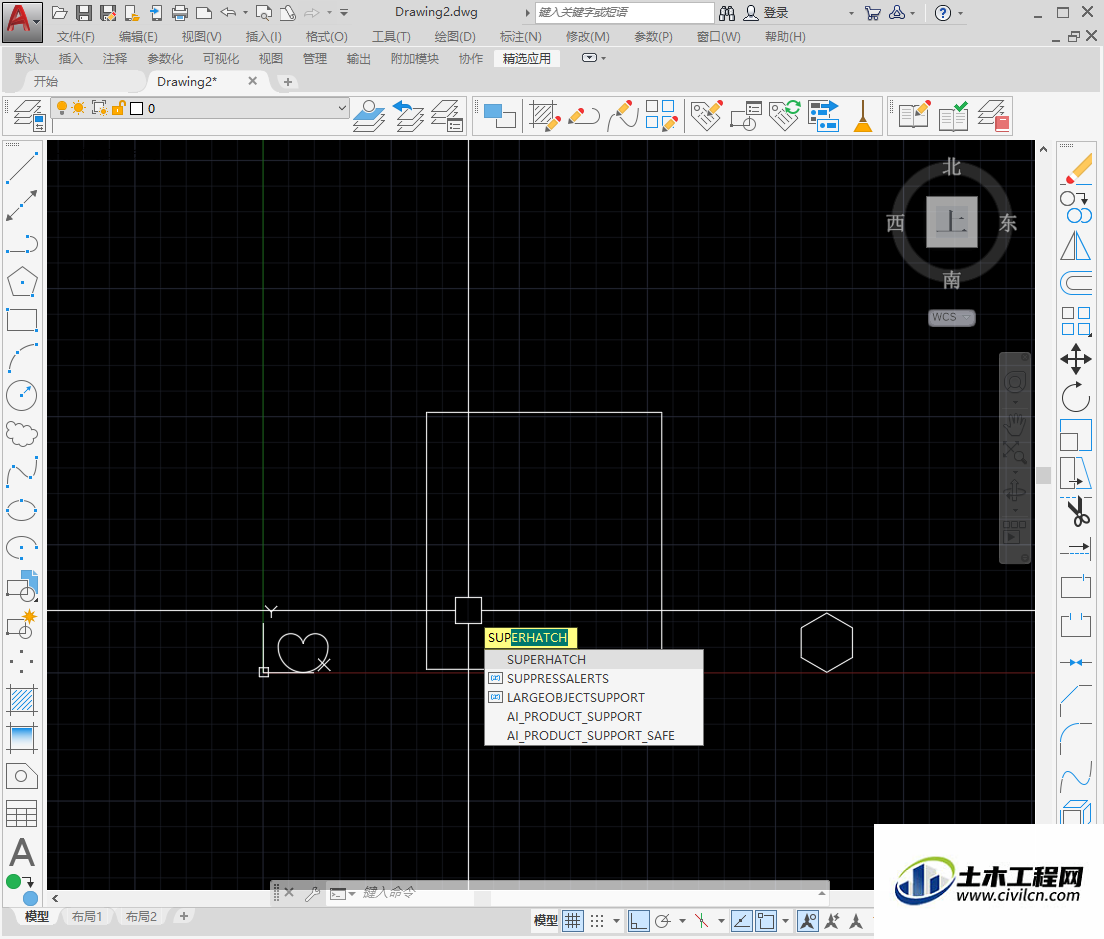Toggle polar tracking in status bar

(663, 921)
